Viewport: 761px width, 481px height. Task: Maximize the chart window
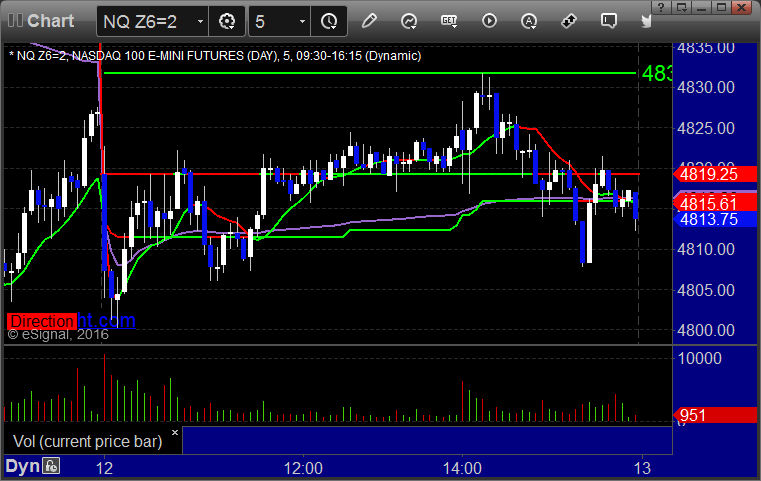pos(722,7)
